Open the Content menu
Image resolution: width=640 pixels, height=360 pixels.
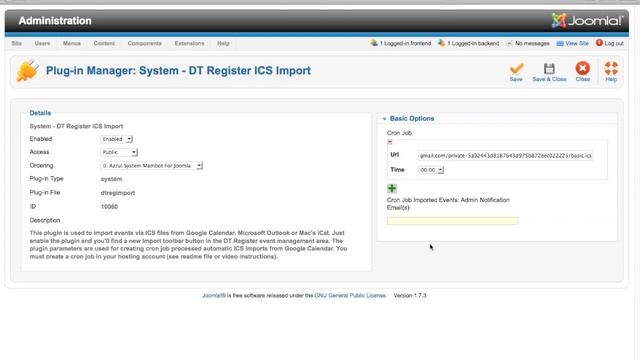pos(104,43)
